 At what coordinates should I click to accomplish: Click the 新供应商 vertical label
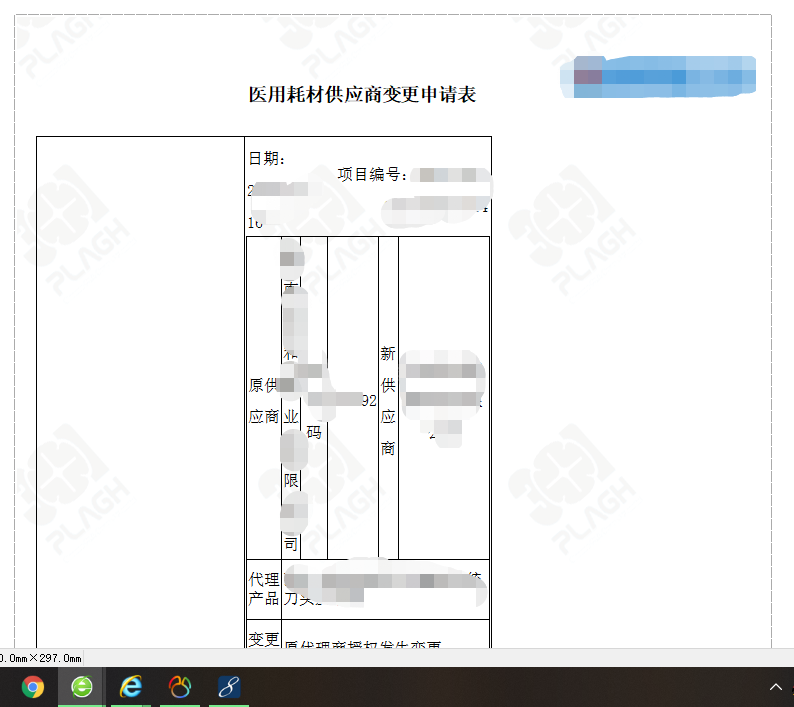pyautogui.click(x=388, y=401)
